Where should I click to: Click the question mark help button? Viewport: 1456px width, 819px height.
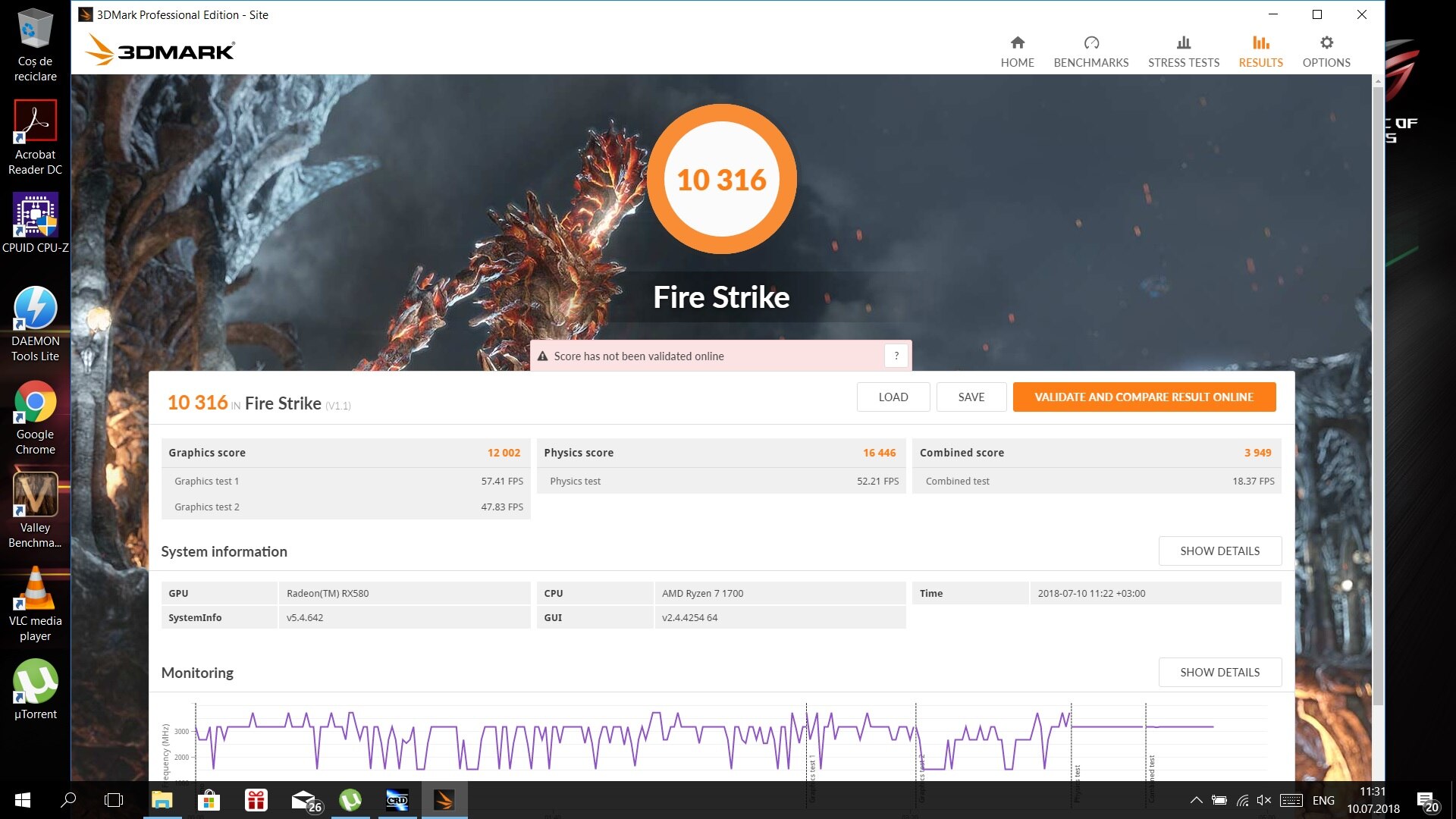(x=896, y=356)
